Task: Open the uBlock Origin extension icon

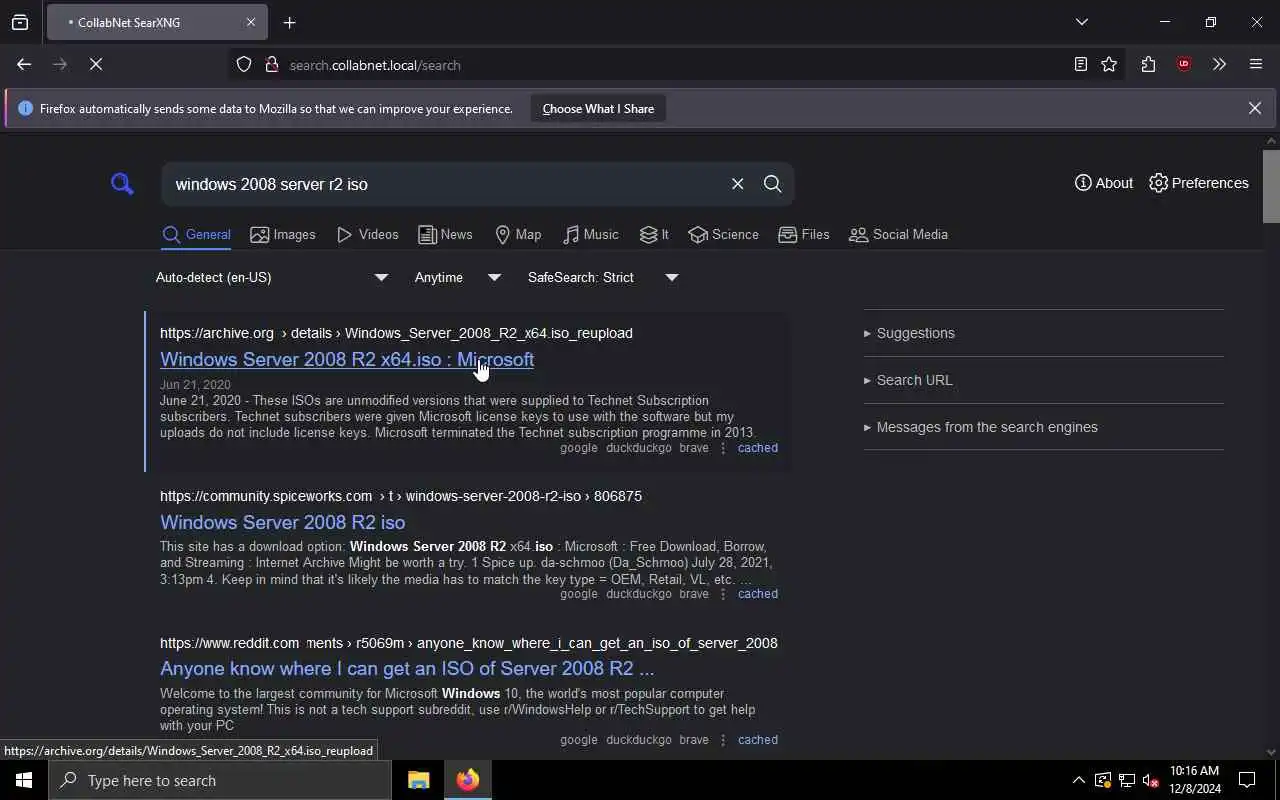Action: [x=1184, y=65]
